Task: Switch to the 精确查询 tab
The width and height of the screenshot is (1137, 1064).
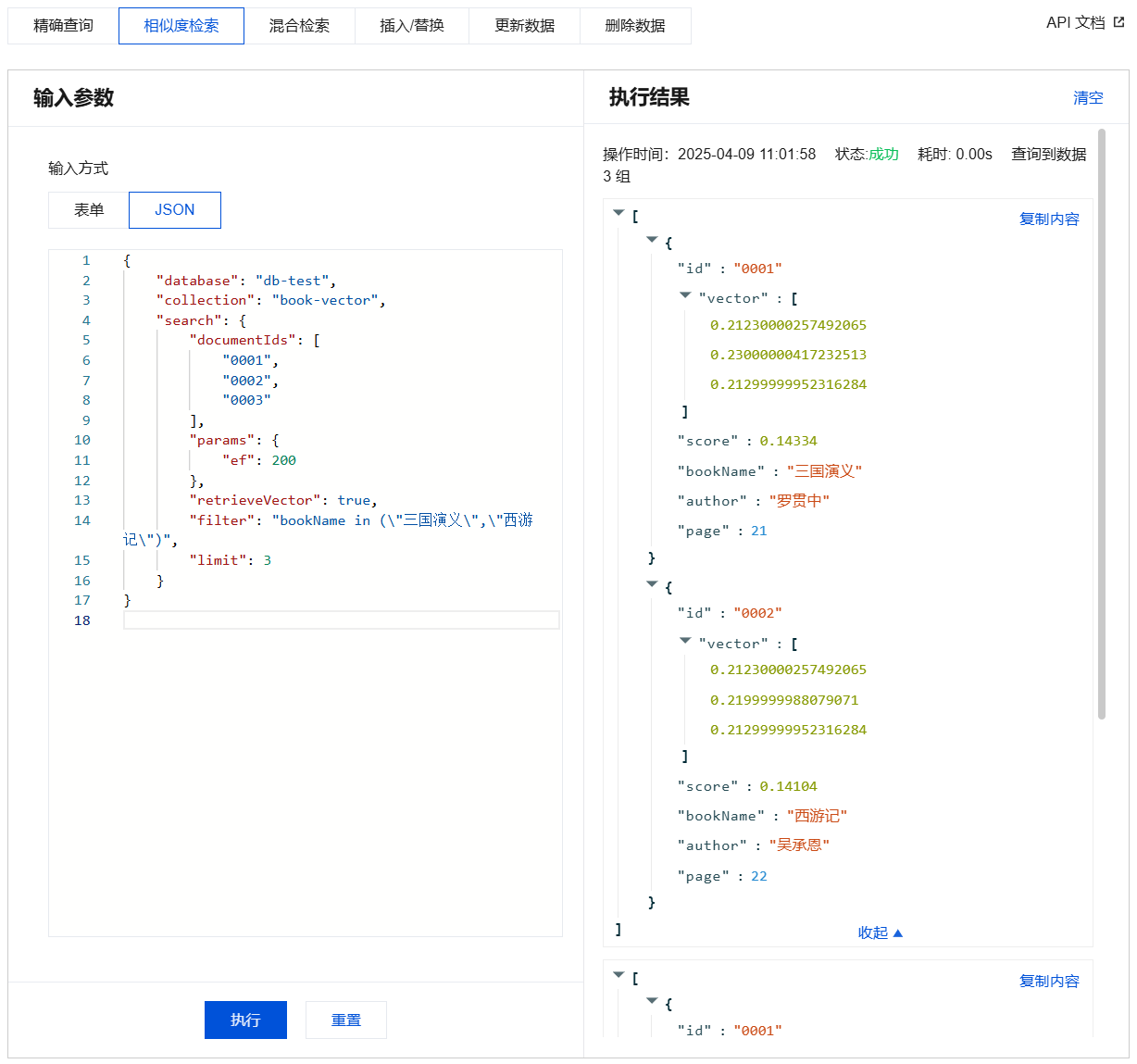Action: point(63,26)
